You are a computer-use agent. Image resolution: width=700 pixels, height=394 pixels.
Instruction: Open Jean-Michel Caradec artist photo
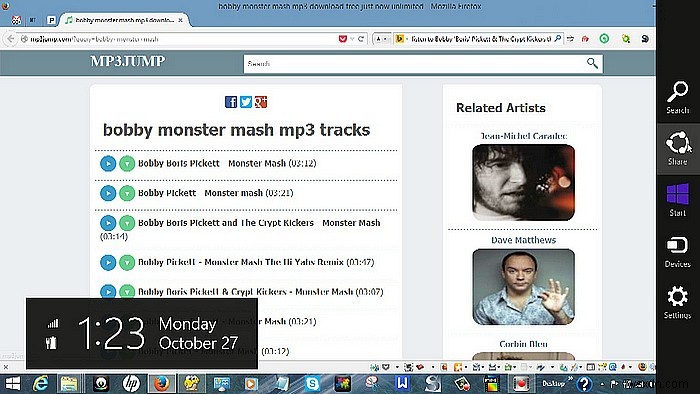tap(523, 182)
